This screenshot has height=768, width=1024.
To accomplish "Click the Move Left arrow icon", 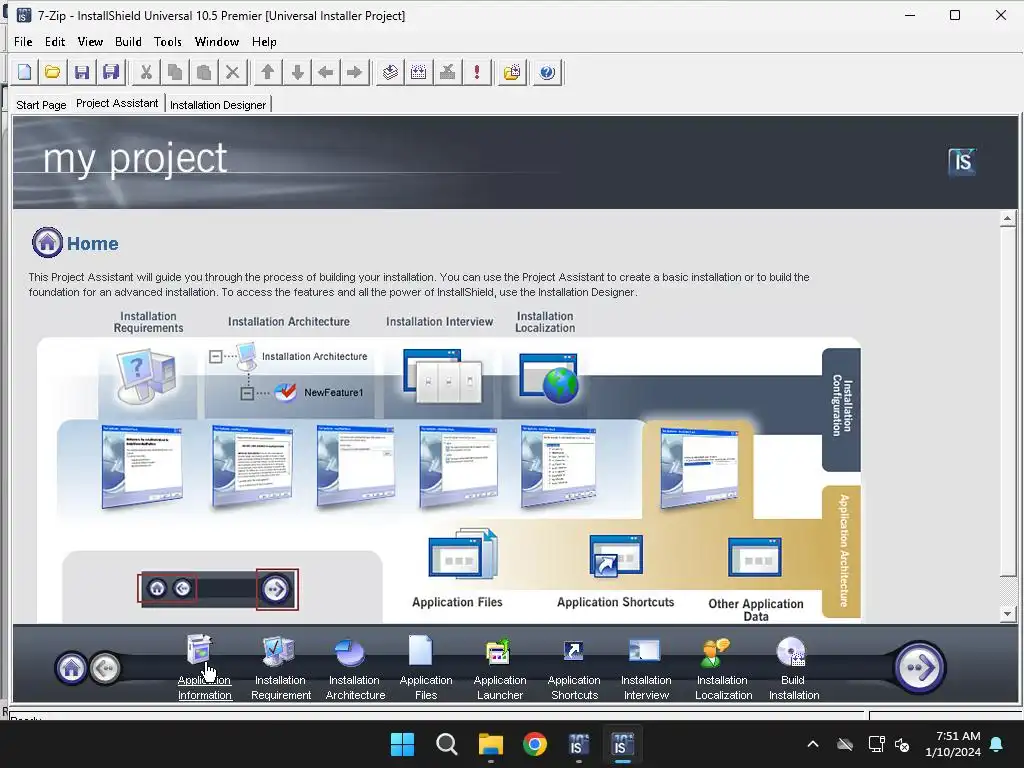I will click(326, 72).
